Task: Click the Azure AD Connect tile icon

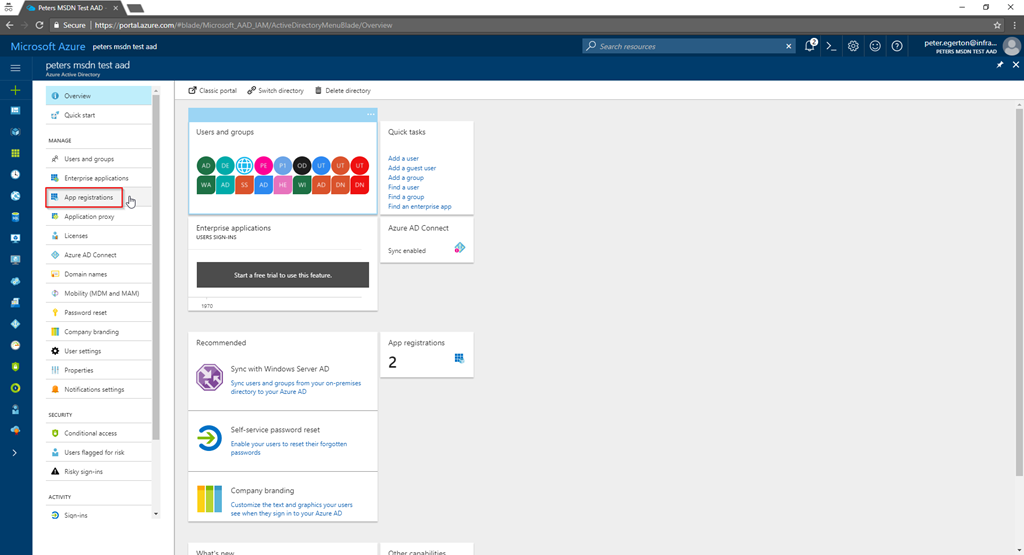Action: point(459,248)
